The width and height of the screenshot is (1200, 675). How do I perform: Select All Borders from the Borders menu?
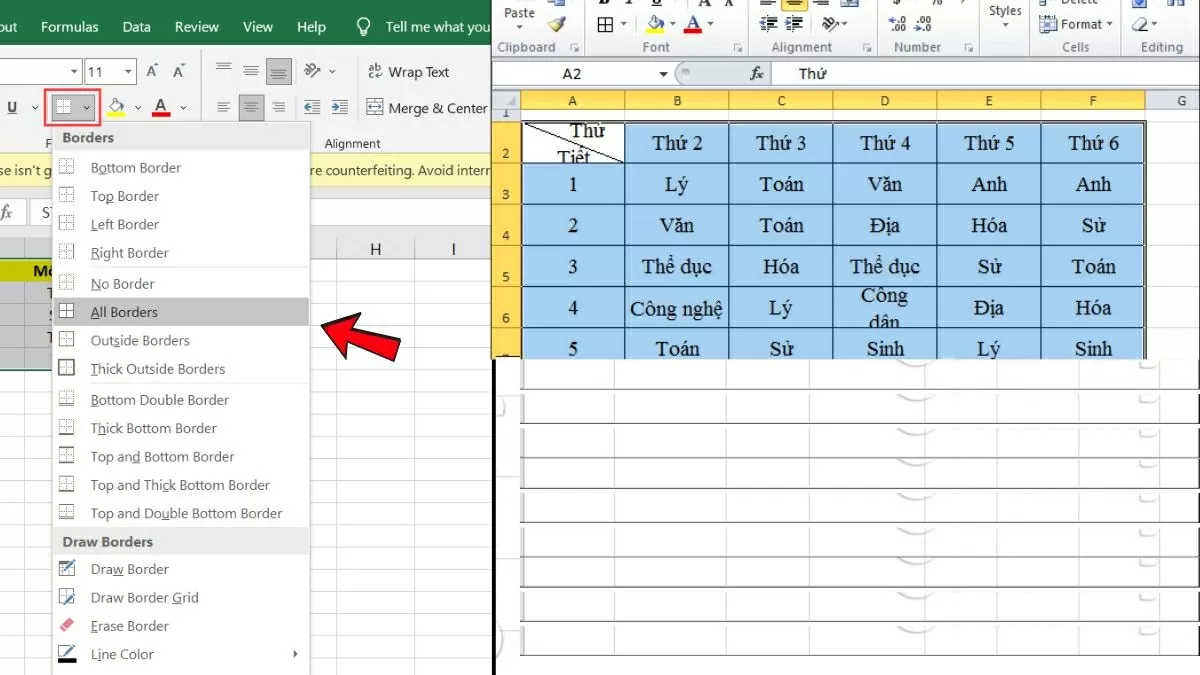tap(124, 312)
